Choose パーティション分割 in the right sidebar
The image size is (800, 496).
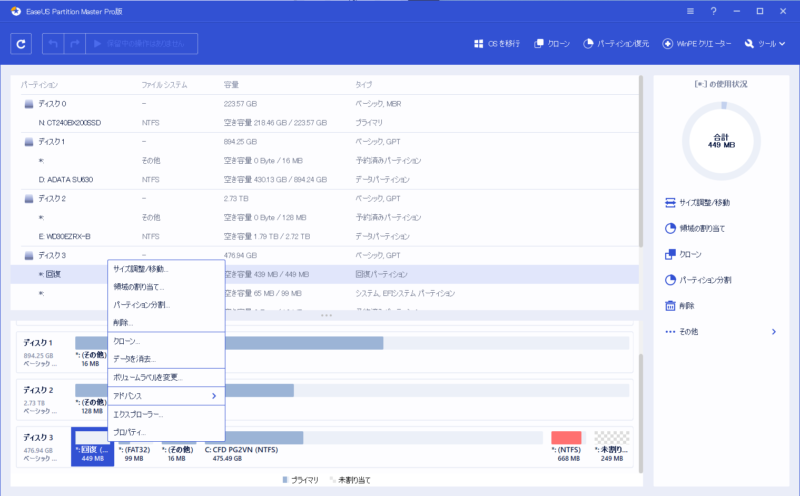[698, 280]
